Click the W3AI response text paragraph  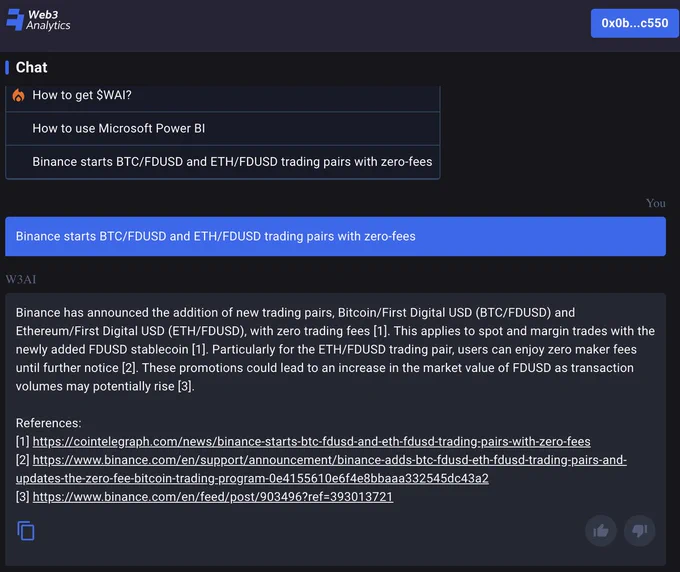point(335,349)
